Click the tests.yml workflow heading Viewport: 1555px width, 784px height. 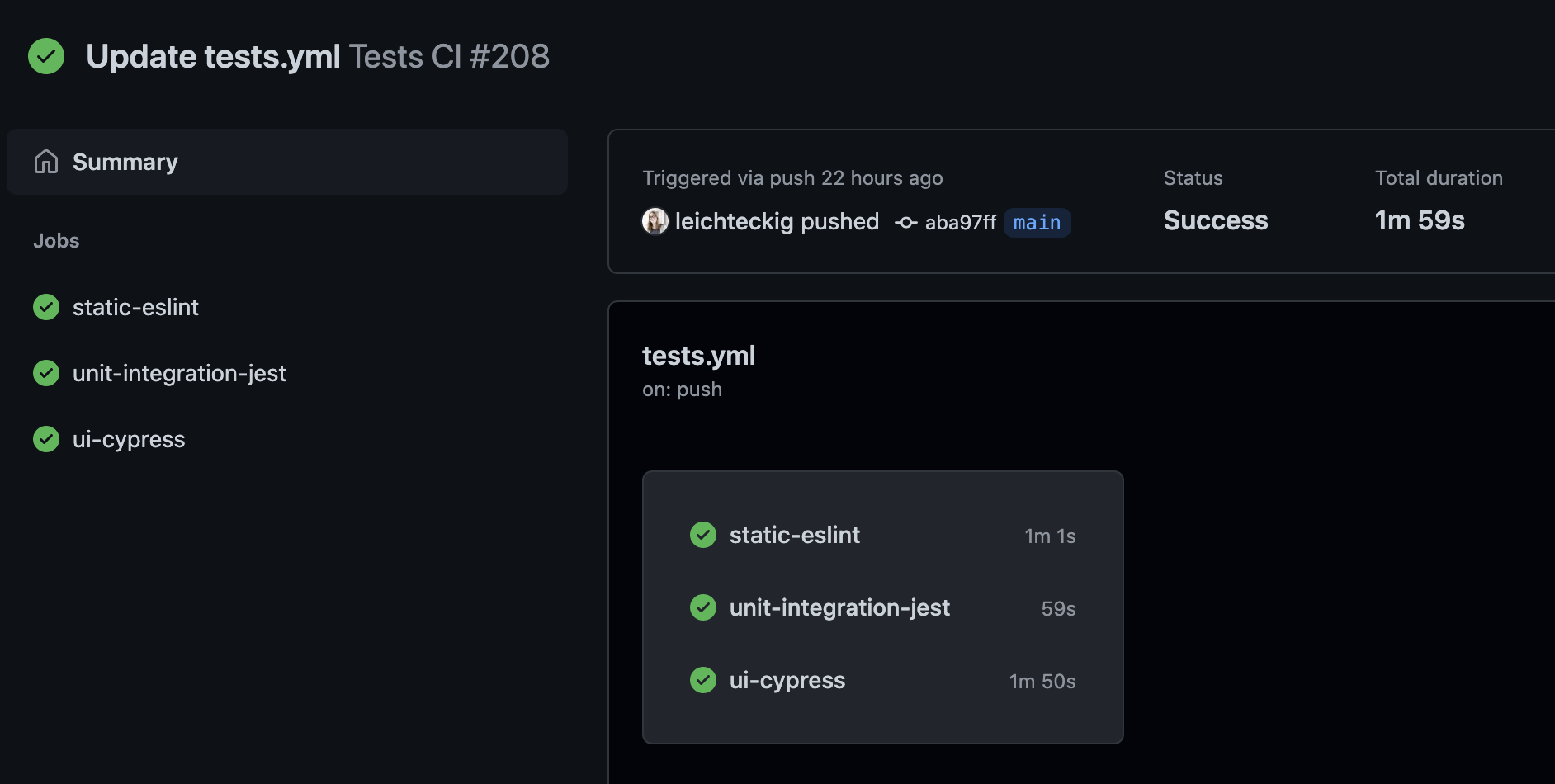point(699,355)
